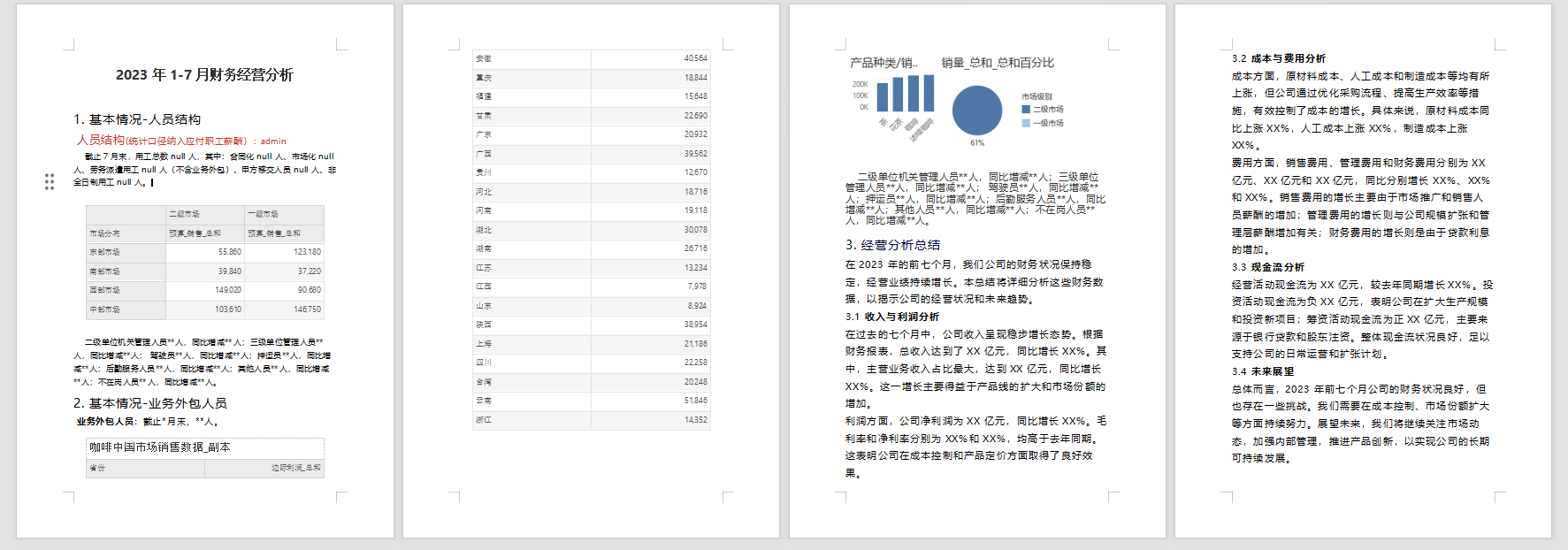This screenshot has height=550, width=1568.
Task: Click the 3.2 成本与费用分析 heading
Action: (1279, 58)
